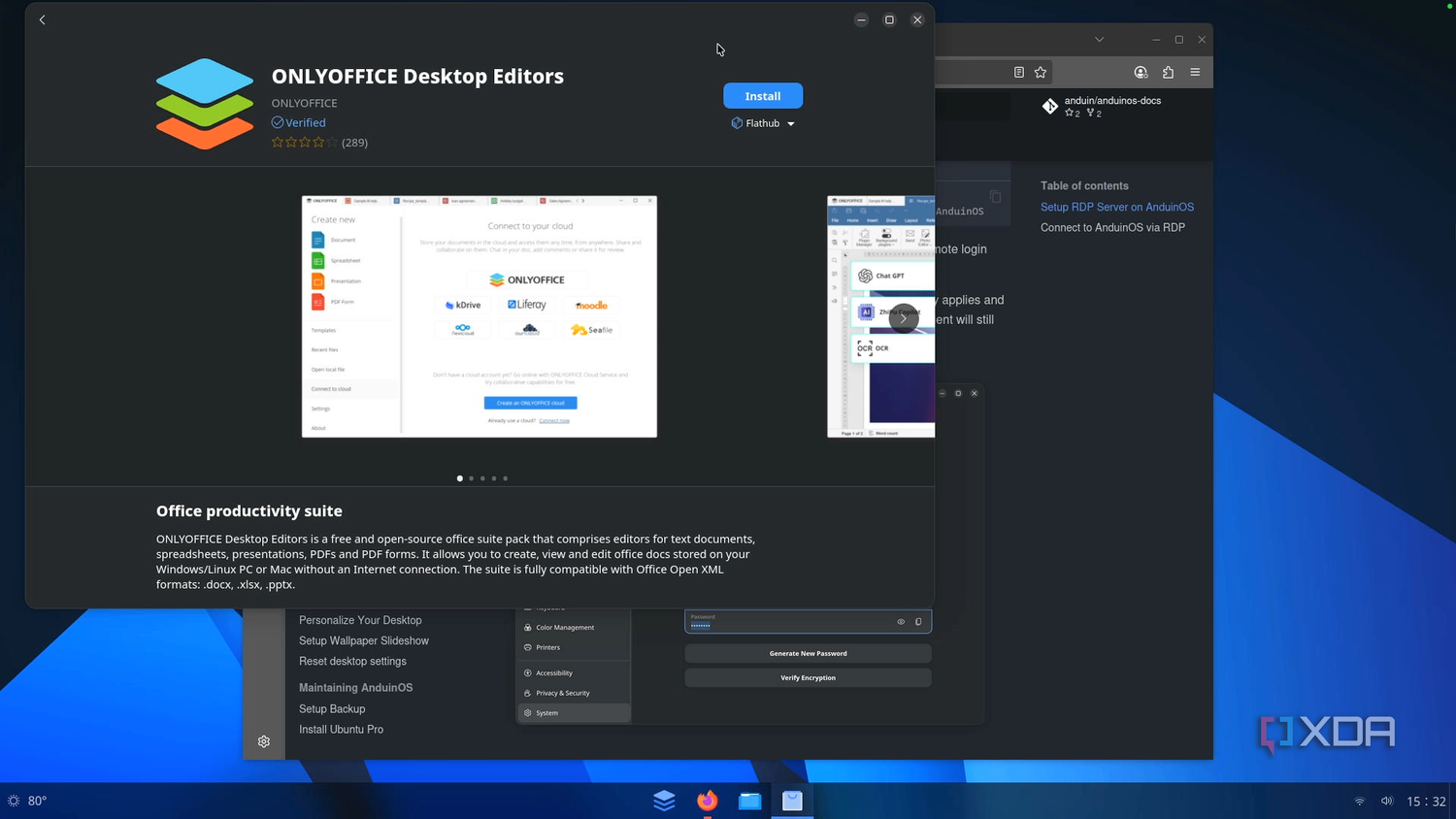Select the first carousel page dot
1456x819 pixels.
[x=460, y=478]
